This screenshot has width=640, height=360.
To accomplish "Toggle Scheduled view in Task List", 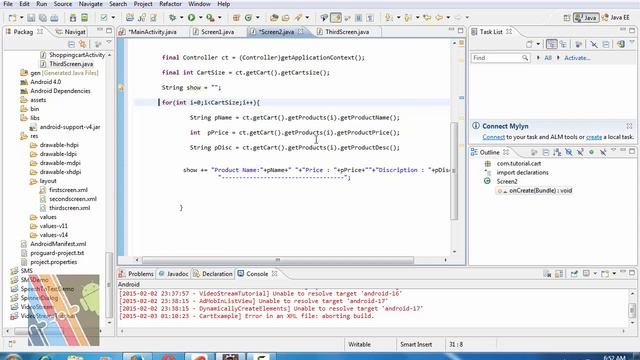I will tap(563, 44).
